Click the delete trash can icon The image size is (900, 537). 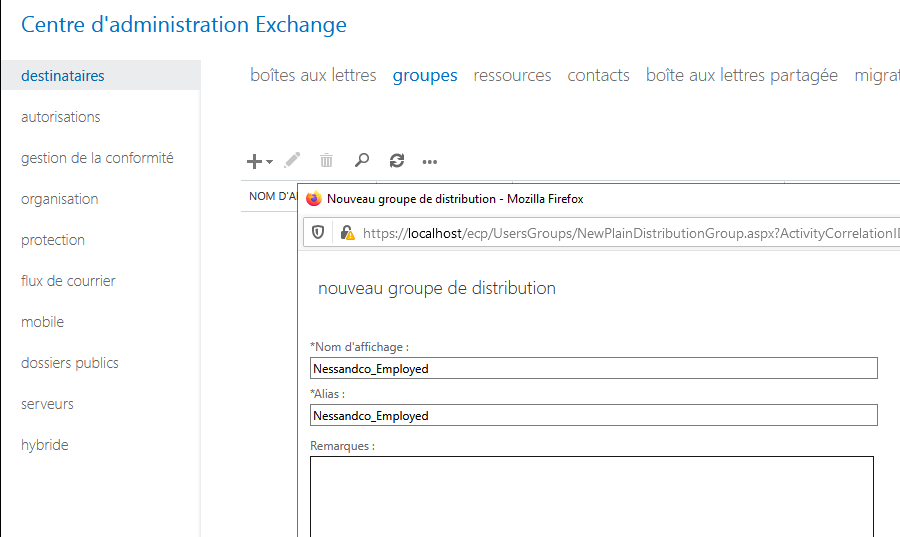[326, 161]
